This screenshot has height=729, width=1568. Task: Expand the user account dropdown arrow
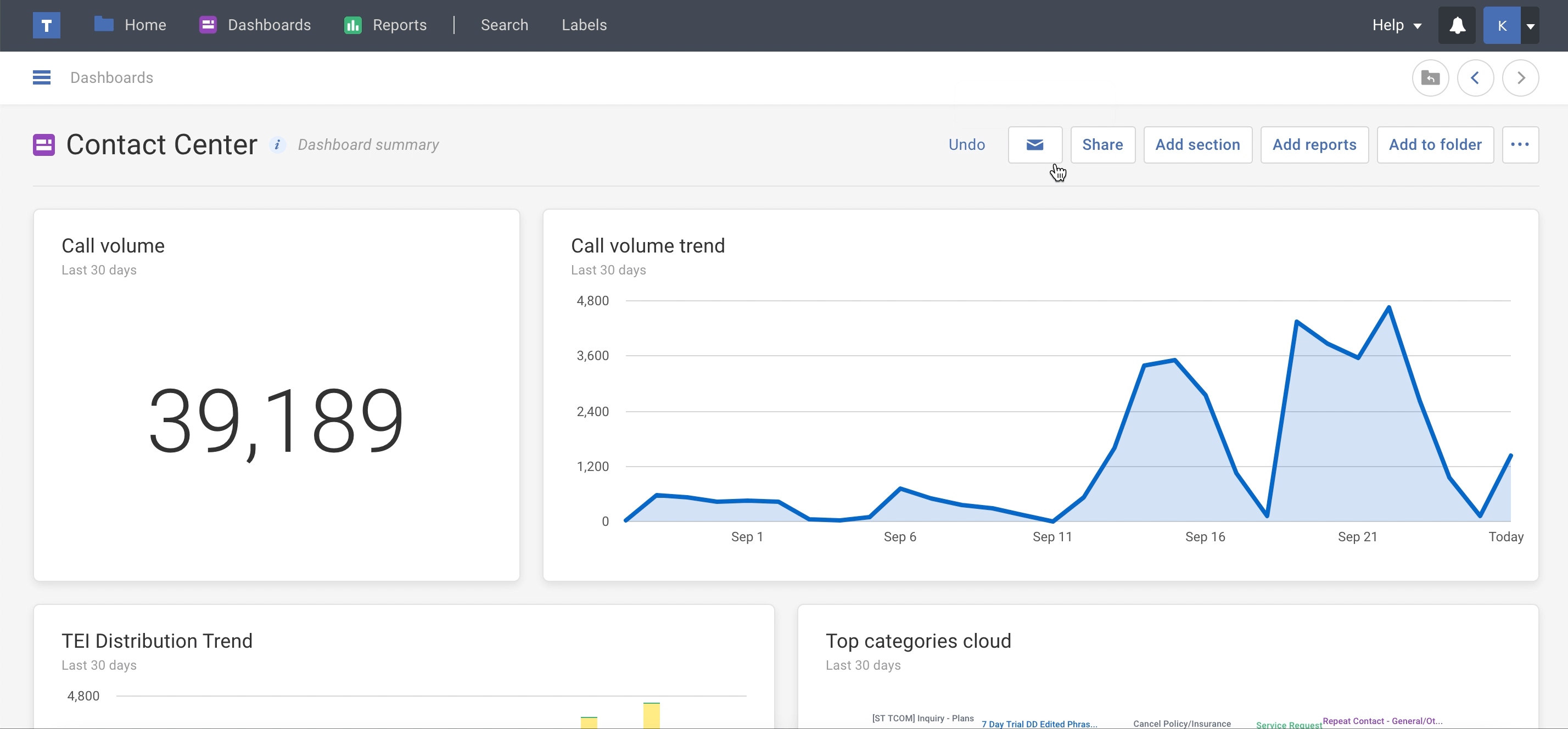tap(1530, 26)
